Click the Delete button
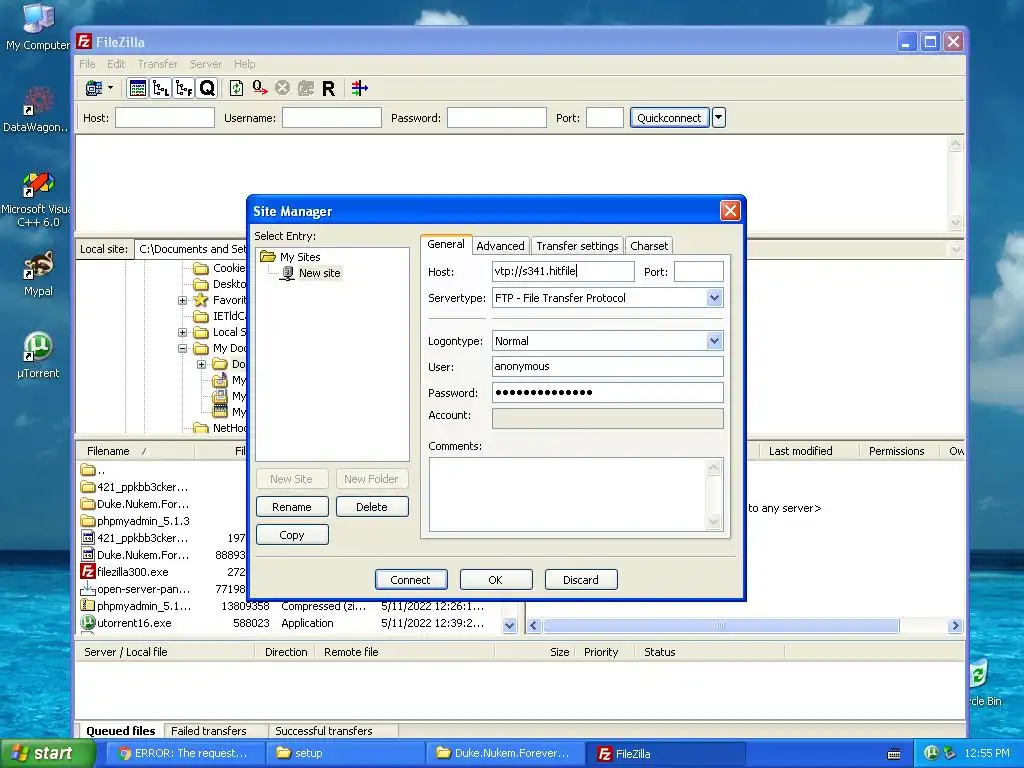 (372, 507)
